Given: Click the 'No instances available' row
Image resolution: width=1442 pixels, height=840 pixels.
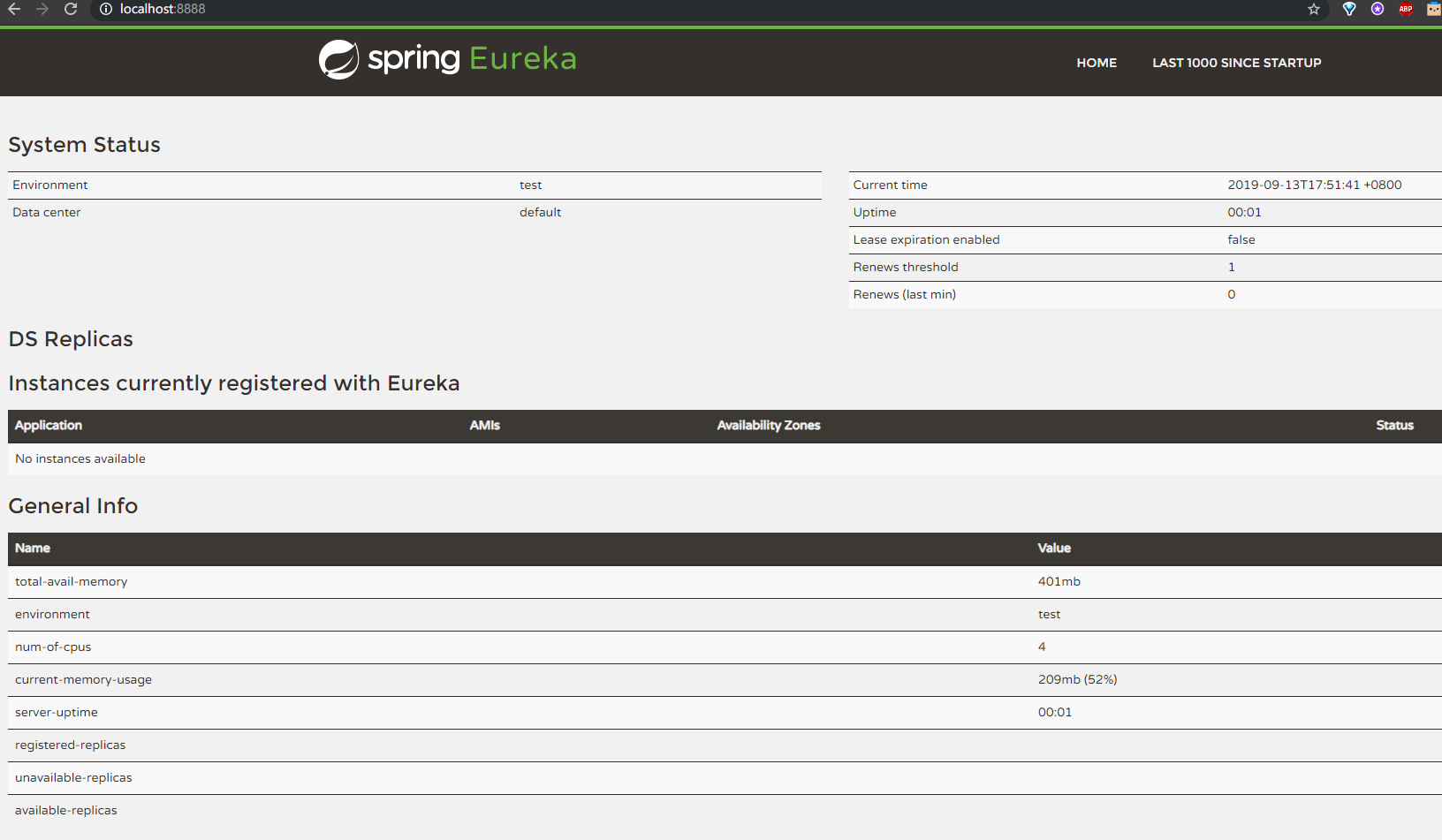Looking at the screenshot, I should (725, 459).
